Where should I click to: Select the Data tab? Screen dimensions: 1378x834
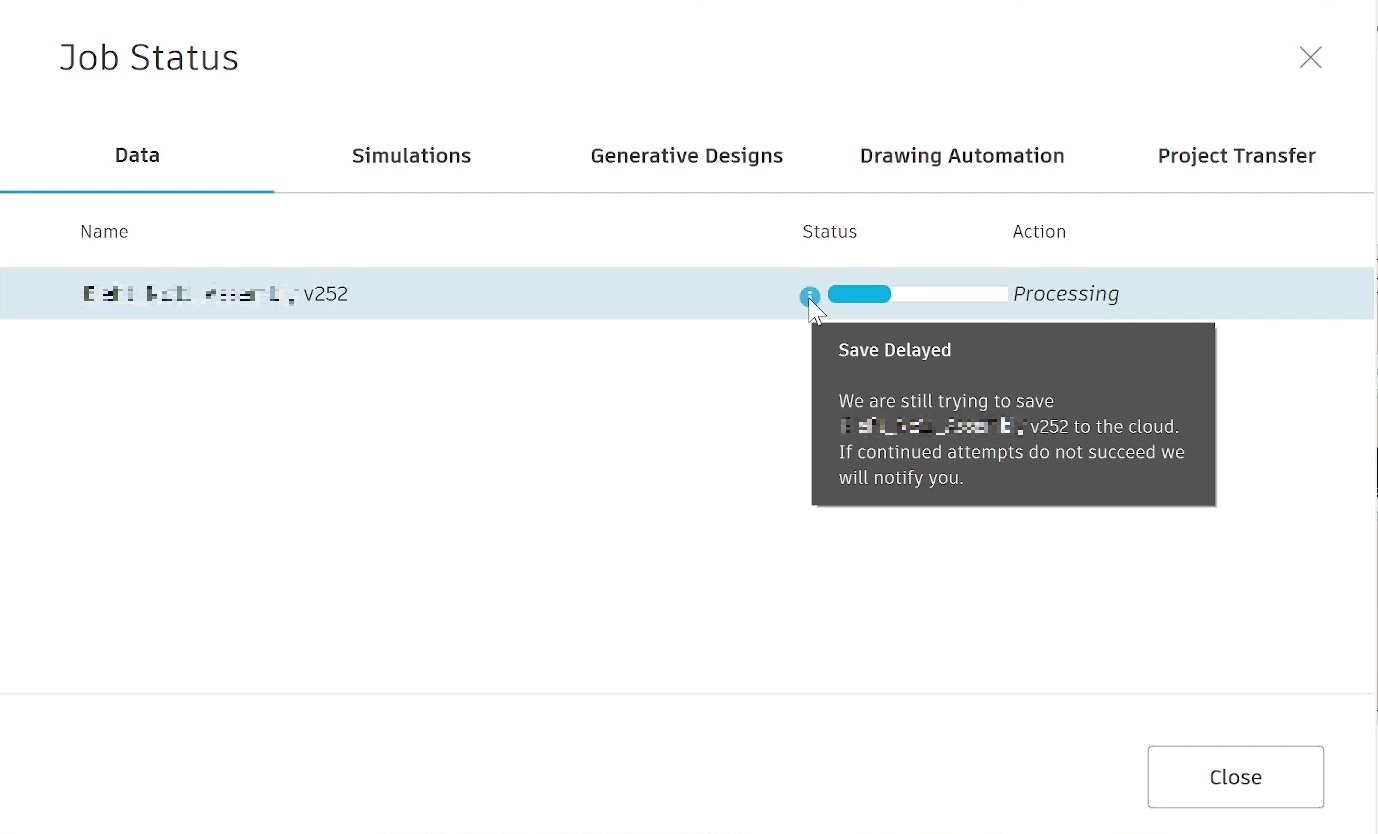[137, 156]
